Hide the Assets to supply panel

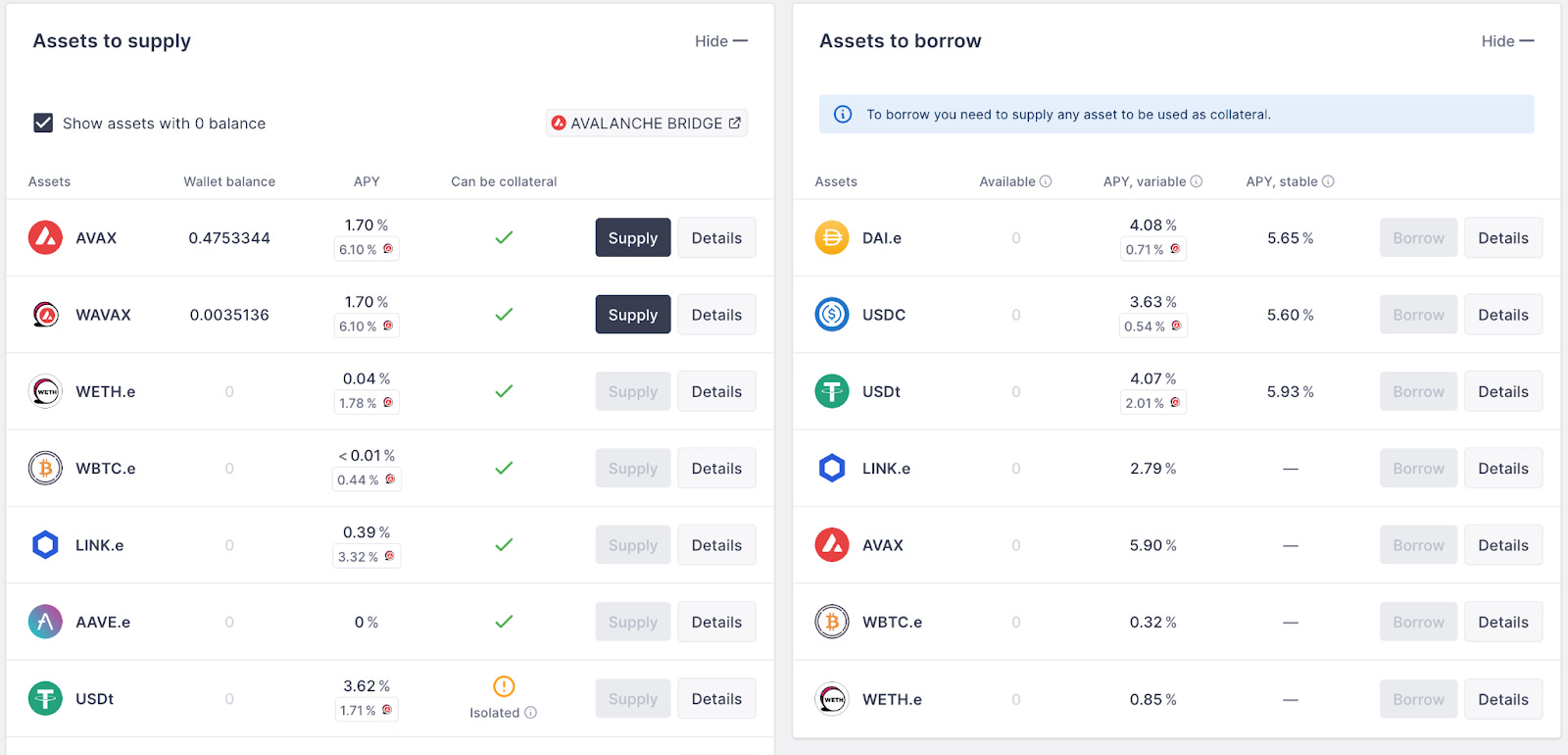[x=720, y=41]
